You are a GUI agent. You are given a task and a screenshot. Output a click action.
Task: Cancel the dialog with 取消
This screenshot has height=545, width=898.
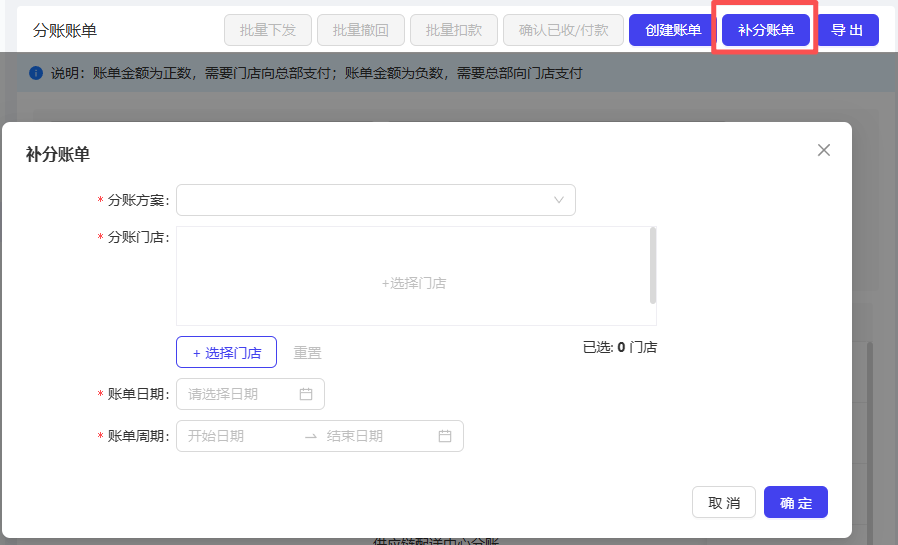(x=724, y=502)
